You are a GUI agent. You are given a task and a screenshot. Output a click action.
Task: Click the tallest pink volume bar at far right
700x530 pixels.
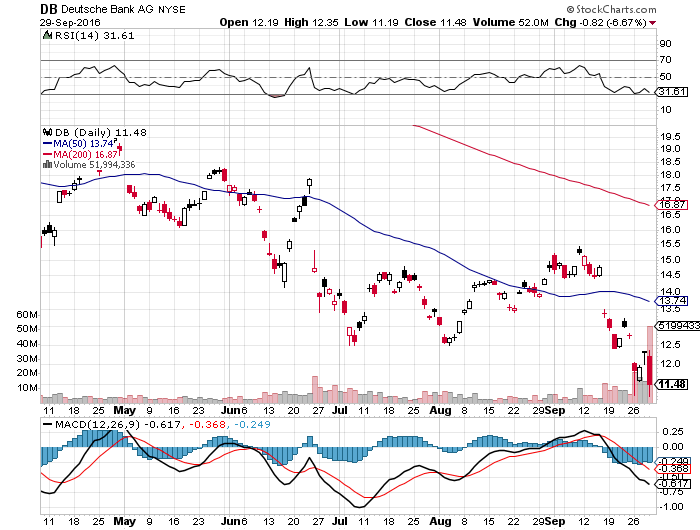coord(650,364)
